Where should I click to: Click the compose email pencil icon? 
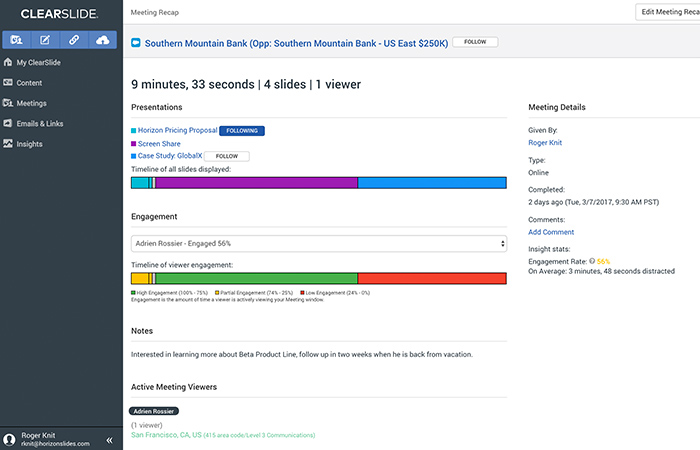45,40
